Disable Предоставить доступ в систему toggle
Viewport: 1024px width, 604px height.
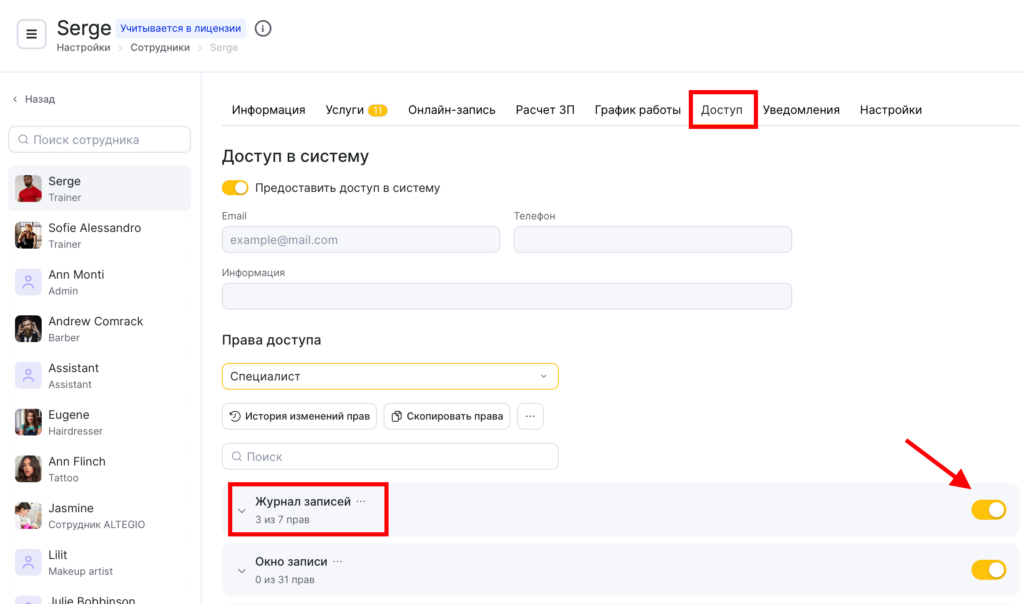pos(235,188)
